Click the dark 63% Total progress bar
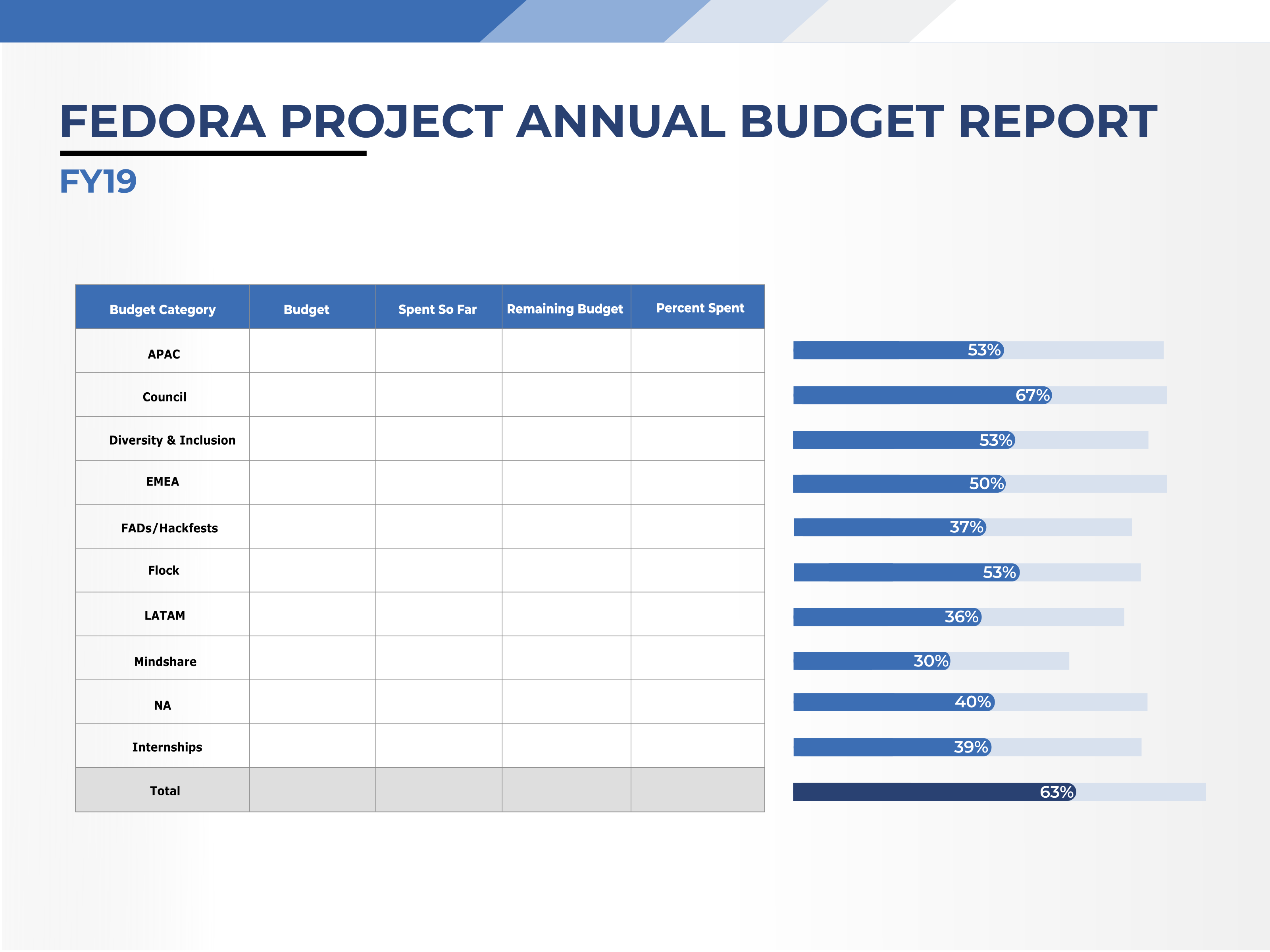Screen dimensions: 1270x952 (1000, 792)
